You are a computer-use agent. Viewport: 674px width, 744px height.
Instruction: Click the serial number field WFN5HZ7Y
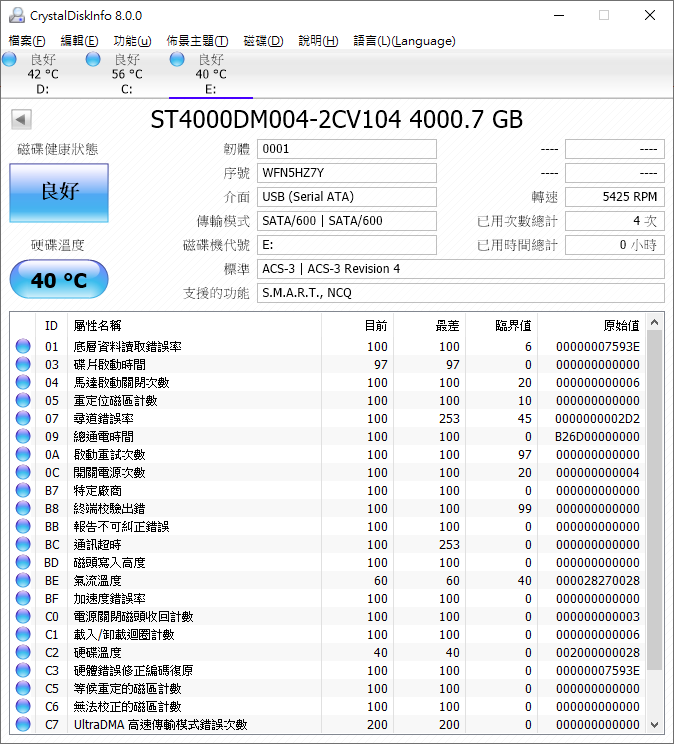pos(347,173)
